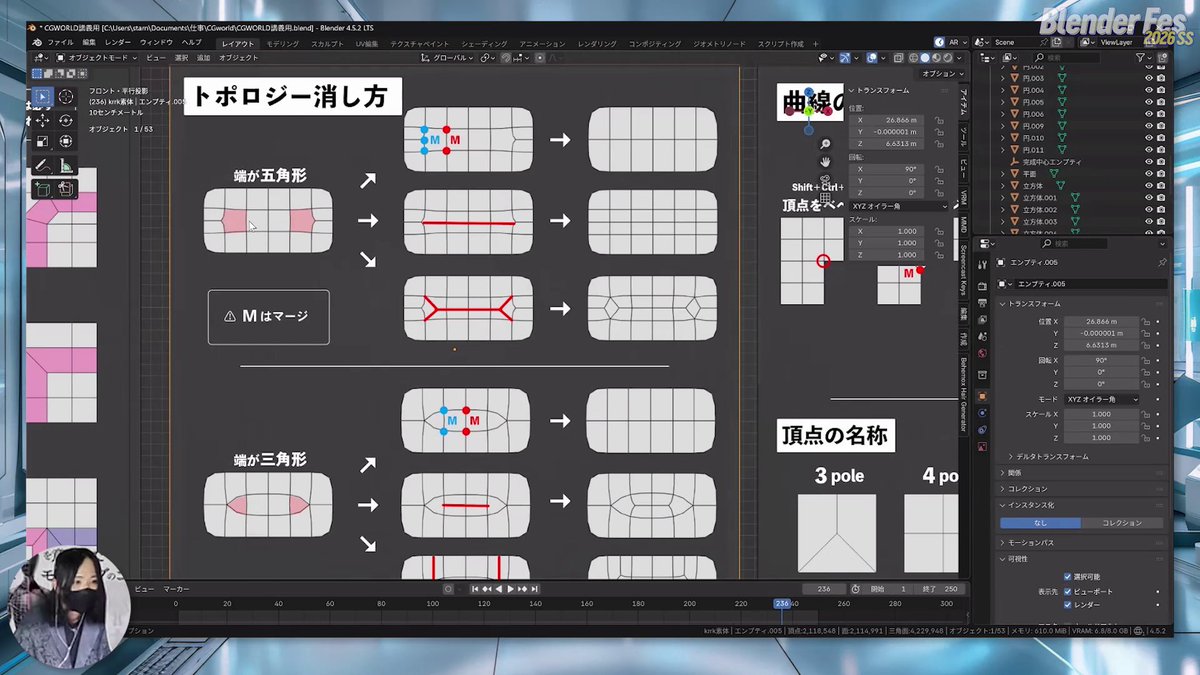Disable render camera icon for 立方体.001

point(1161,198)
